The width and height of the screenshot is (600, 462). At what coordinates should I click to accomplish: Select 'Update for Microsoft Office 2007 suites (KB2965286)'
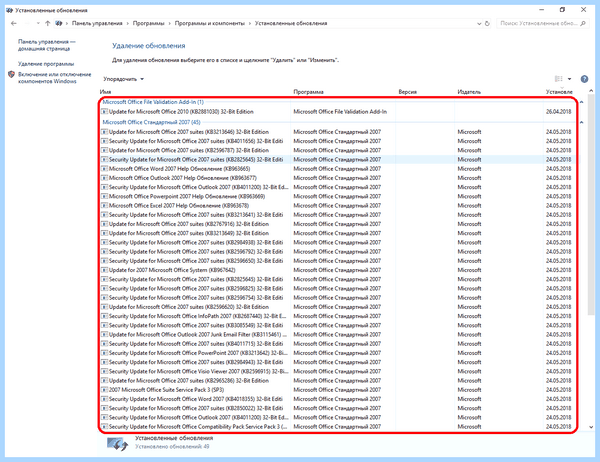point(336,381)
